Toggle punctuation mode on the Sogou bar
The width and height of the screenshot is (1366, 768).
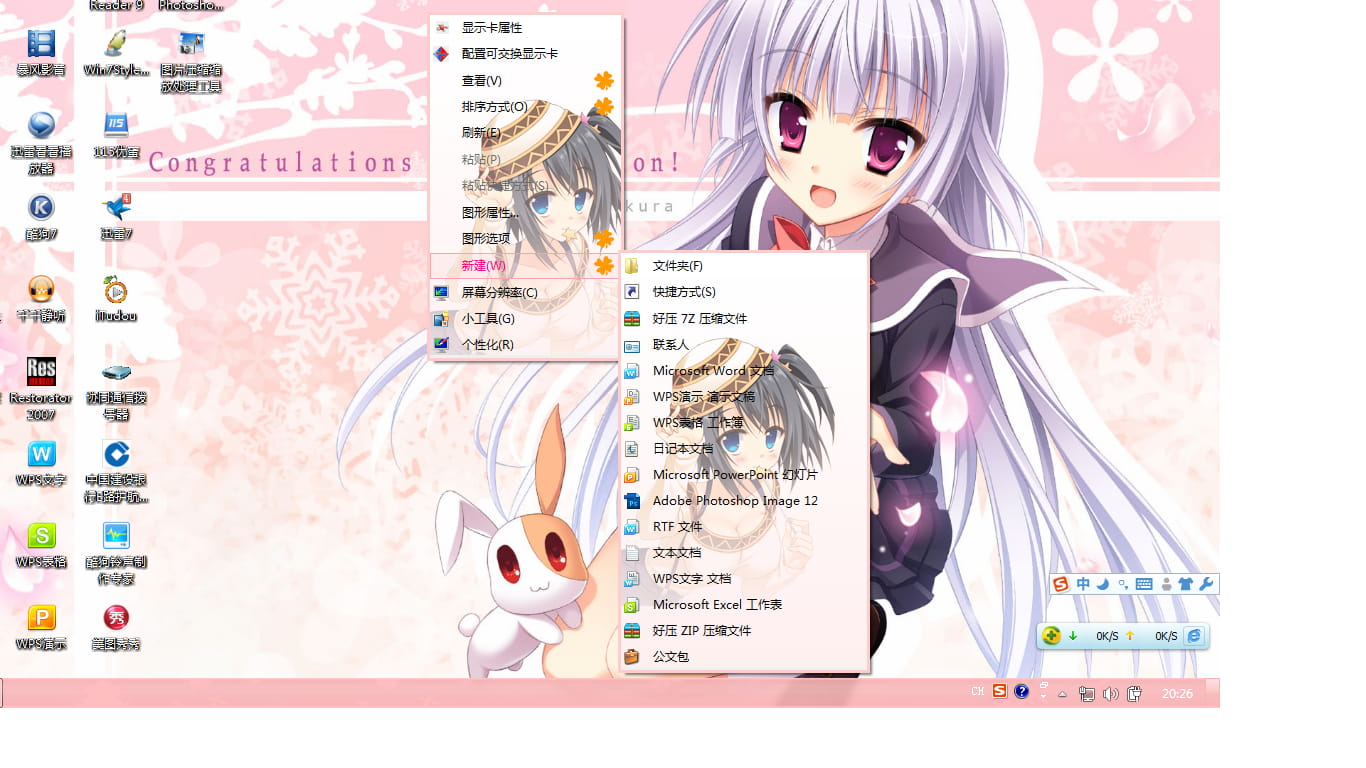pyautogui.click(x=1122, y=584)
